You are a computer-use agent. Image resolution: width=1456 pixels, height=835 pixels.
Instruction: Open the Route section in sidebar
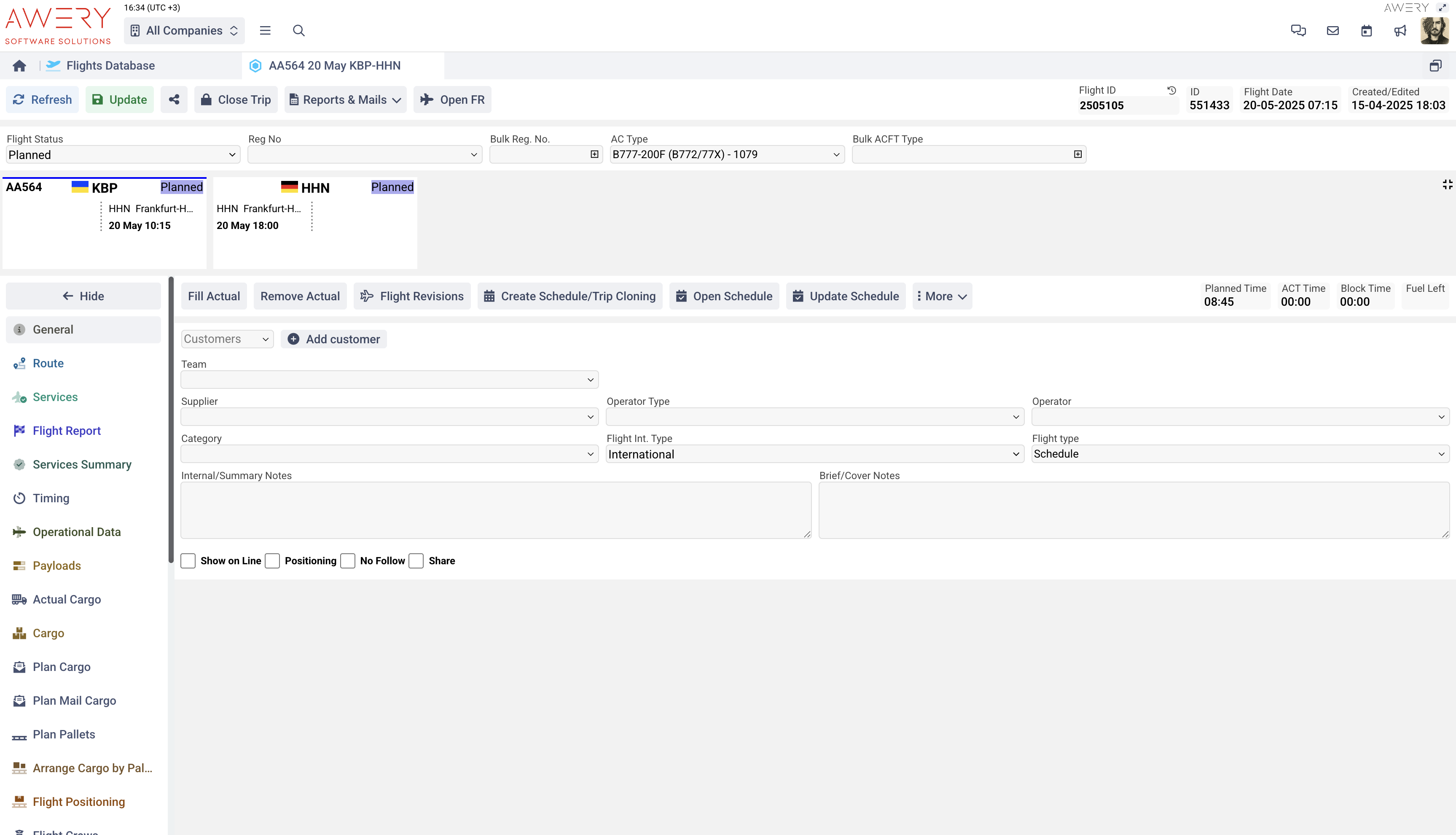[x=48, y=364]
